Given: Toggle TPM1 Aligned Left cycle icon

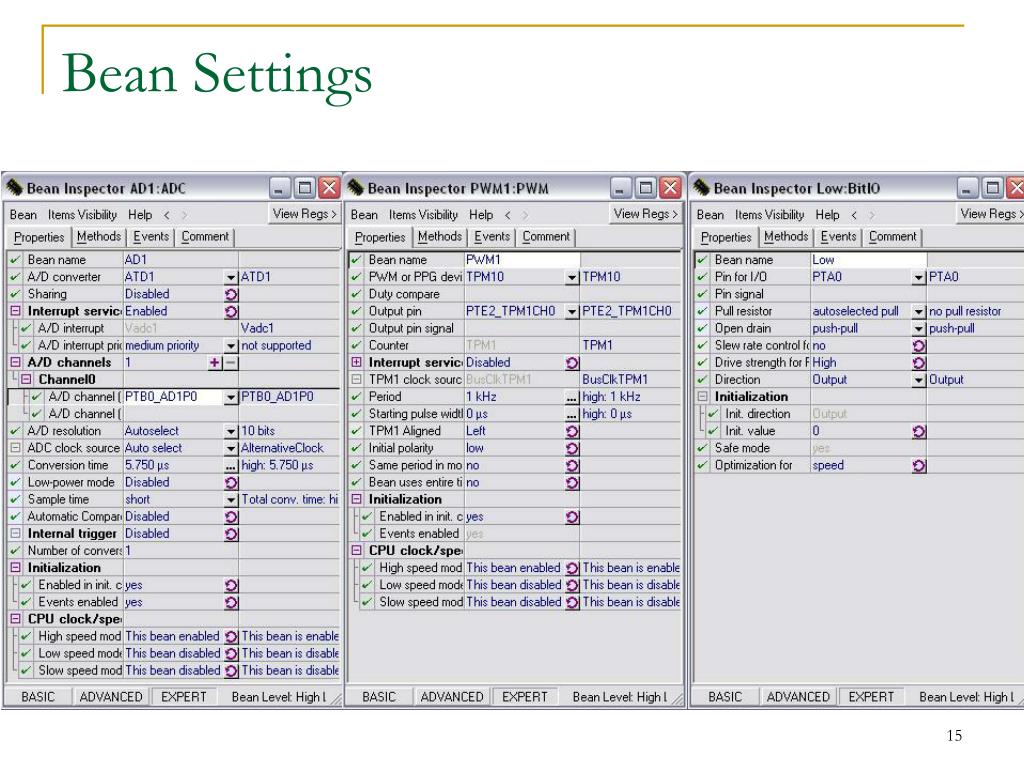Looking at the screenshot, I should tap(572, 431).
